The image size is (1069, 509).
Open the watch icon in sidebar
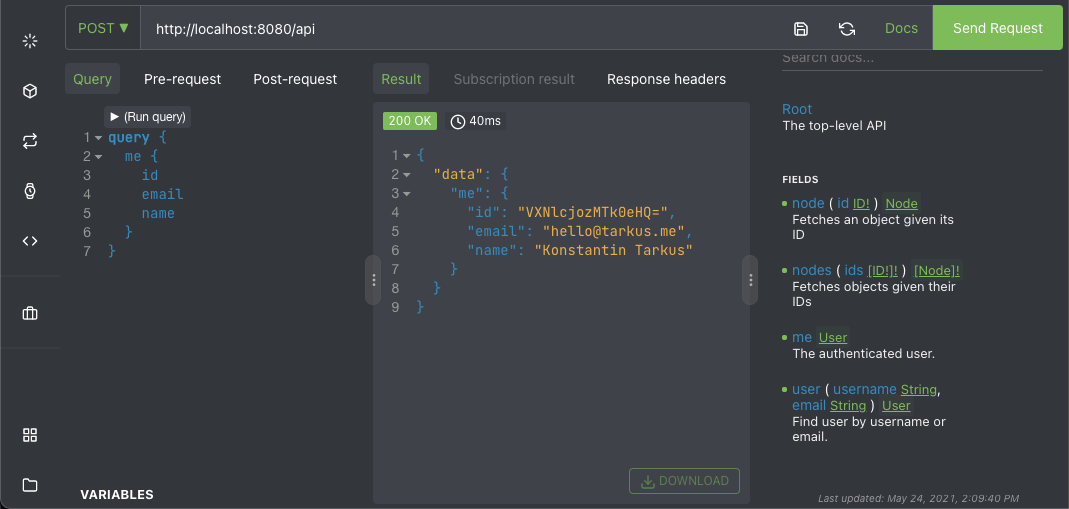pyautogui.click(x=30, y=191)
